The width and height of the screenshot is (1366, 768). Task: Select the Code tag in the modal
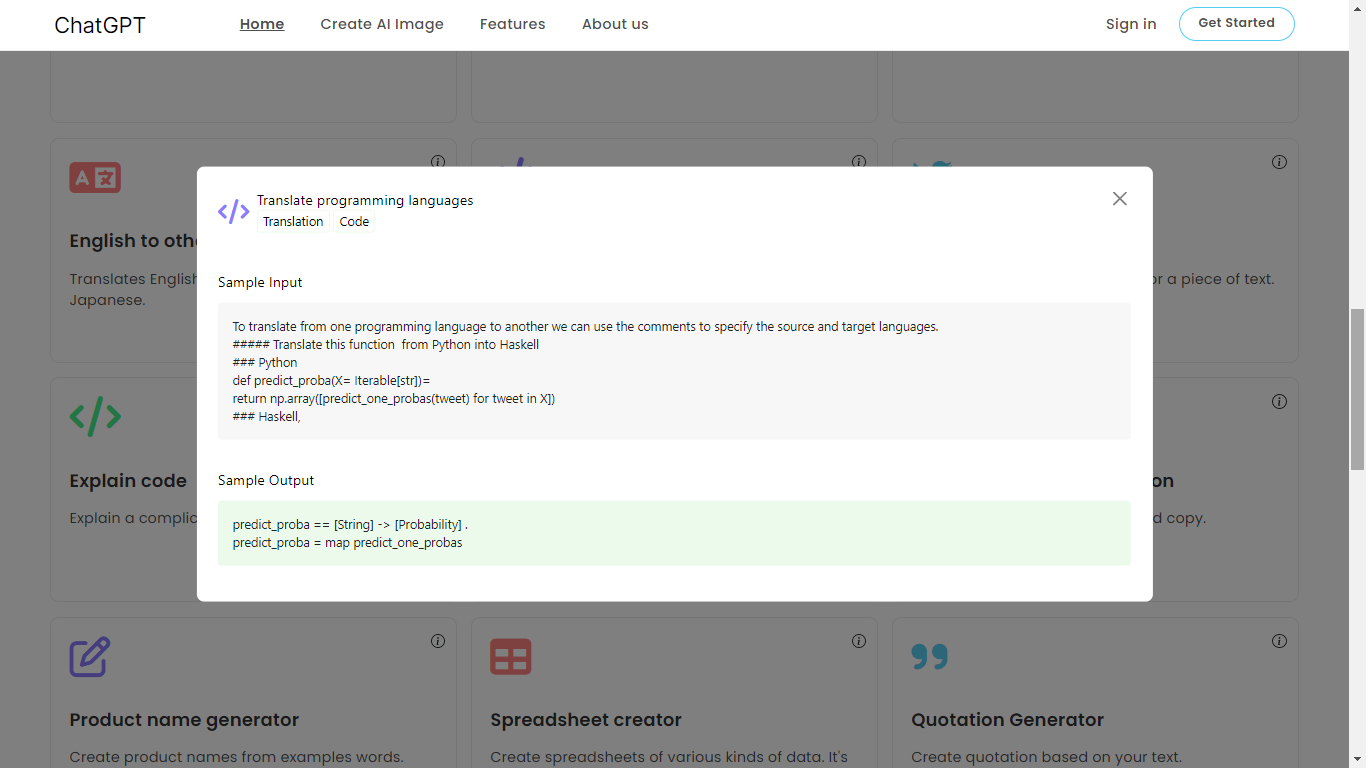(354, 221)
